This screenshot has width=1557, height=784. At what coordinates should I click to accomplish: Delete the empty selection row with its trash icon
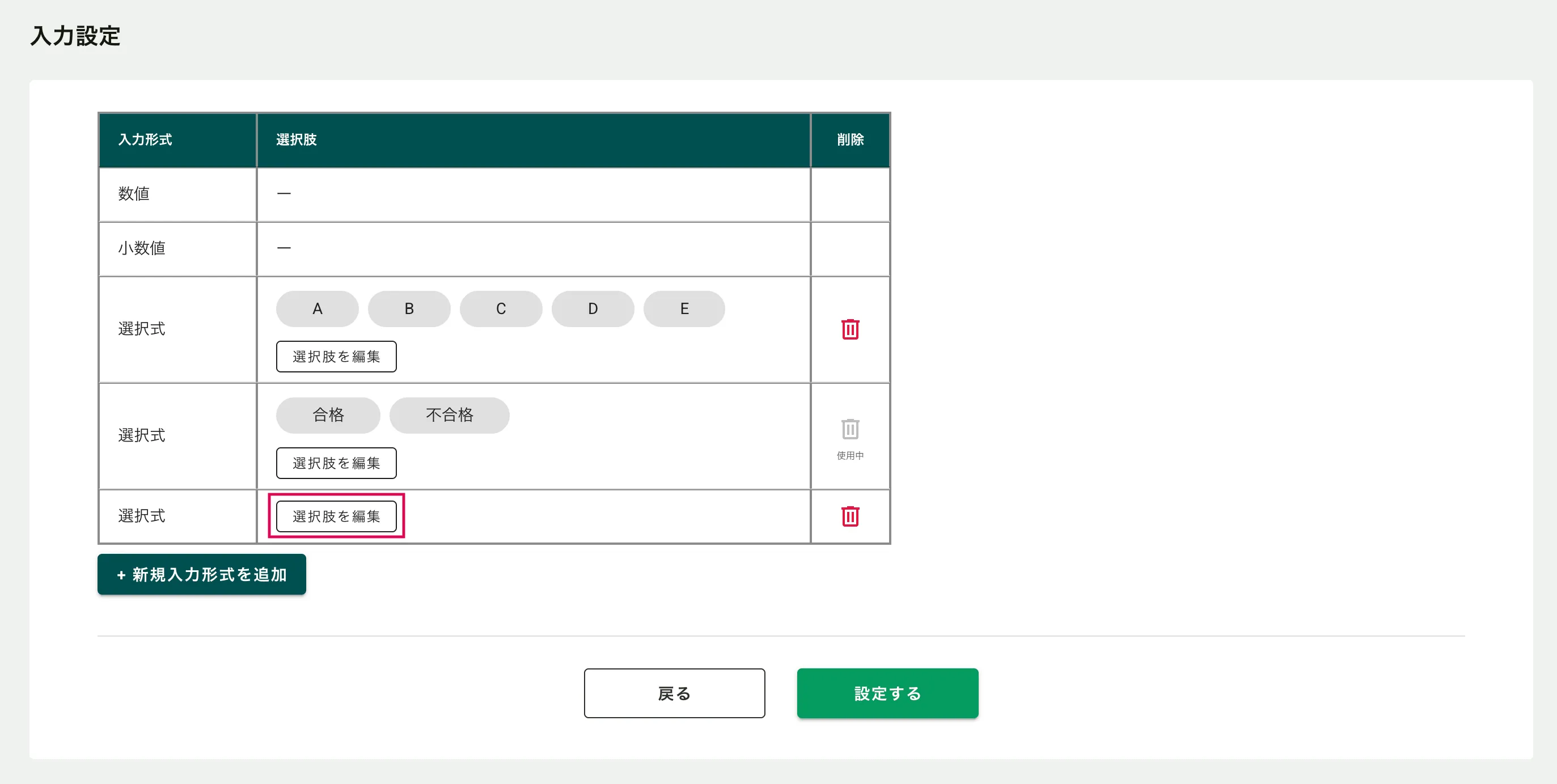click(x=850, y=516)
